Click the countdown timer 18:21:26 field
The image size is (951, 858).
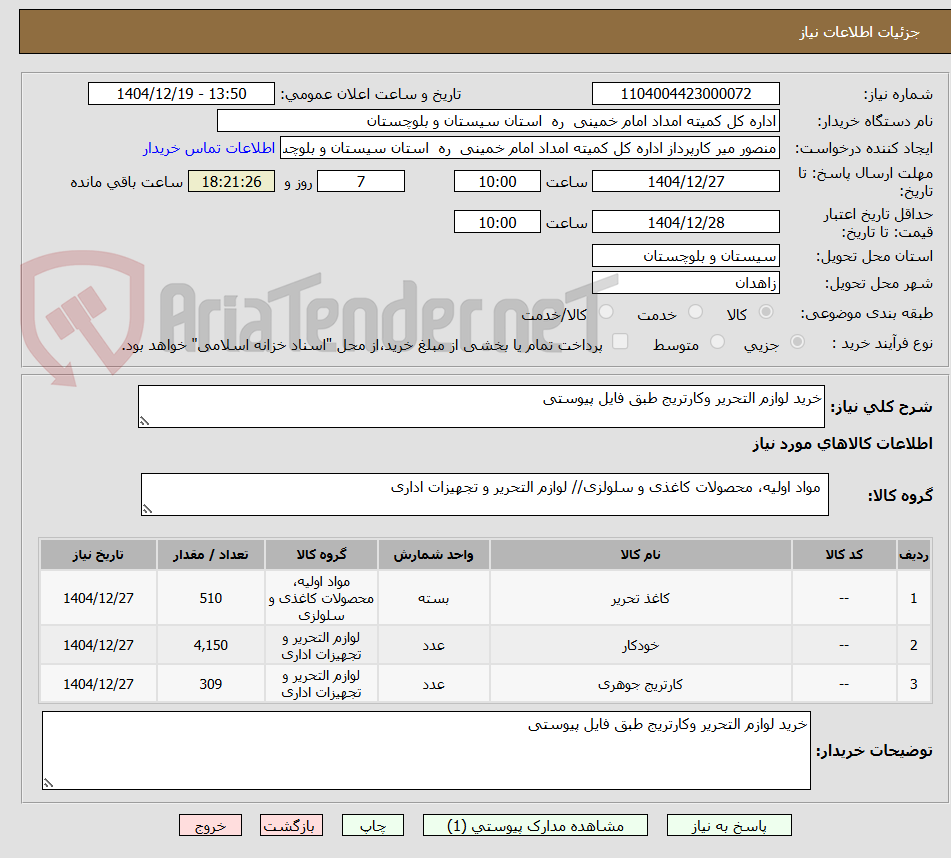tap(231, 181)
